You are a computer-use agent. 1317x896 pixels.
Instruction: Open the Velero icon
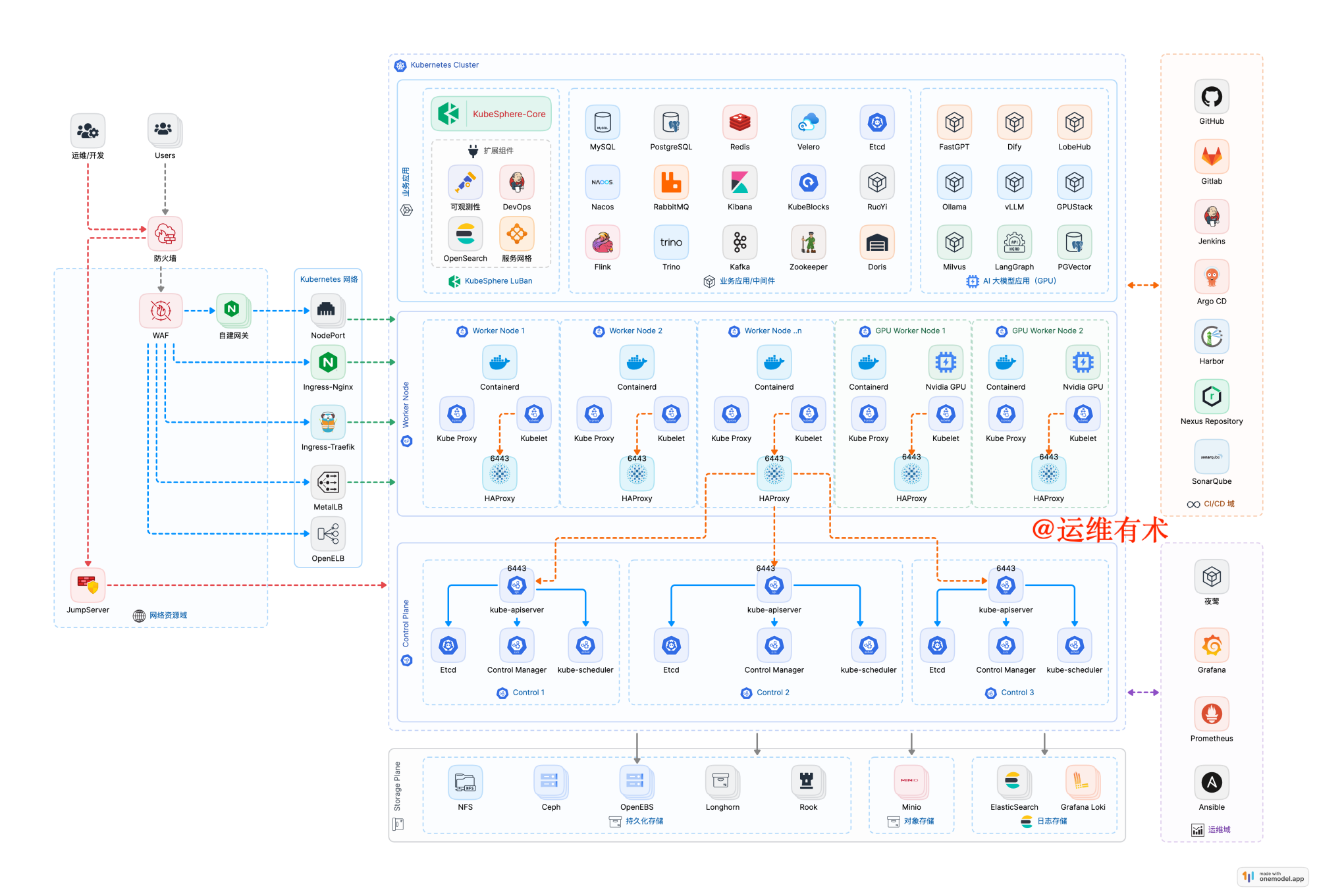[x=808, y=122]
